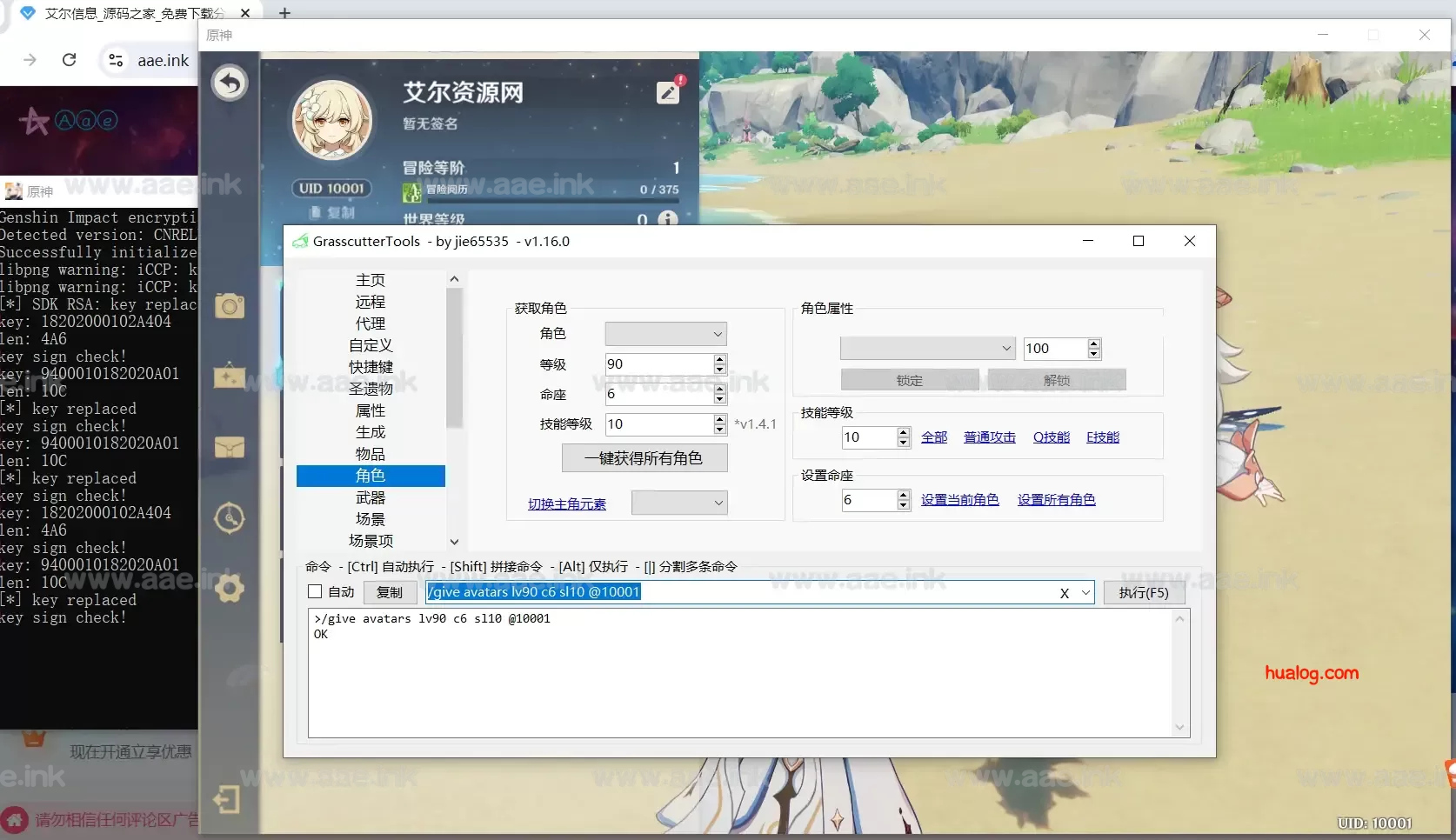Copy UID via 复制 button in profile
The image size is (1456, 840).
click(332, 212)
